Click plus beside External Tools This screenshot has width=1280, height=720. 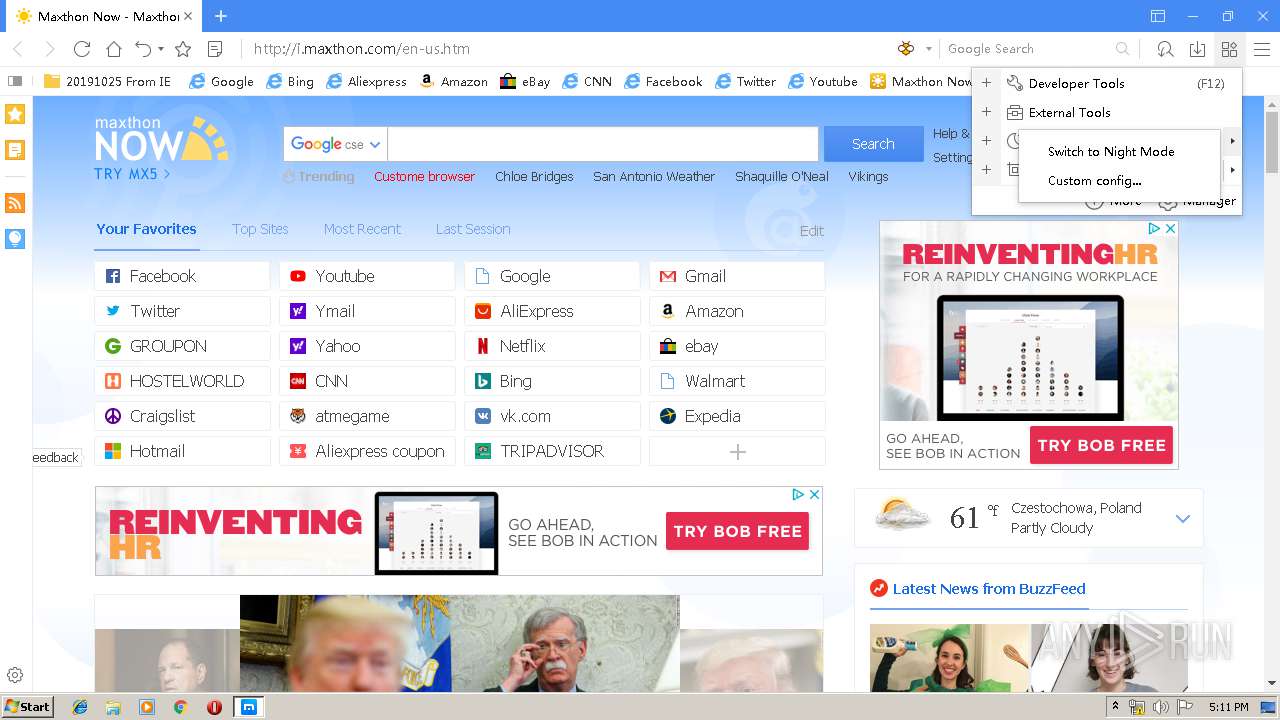coord(986,113)
